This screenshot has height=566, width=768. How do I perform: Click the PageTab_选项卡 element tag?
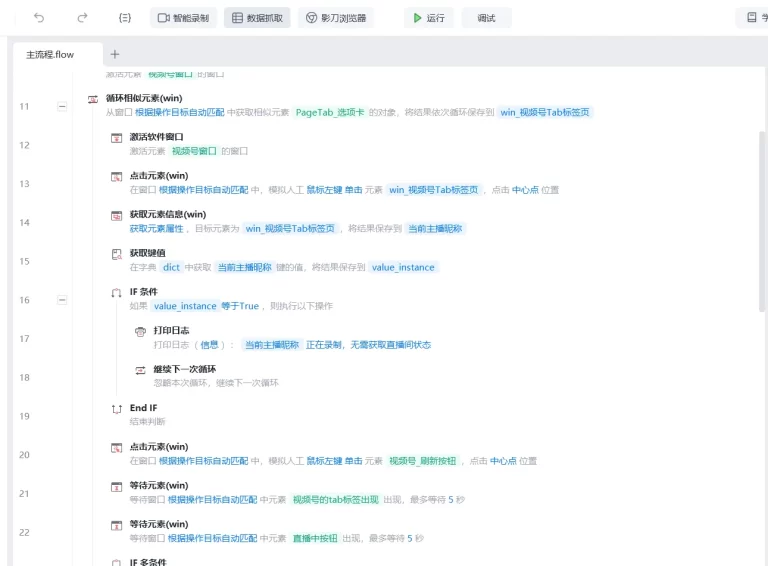point(329,113)
